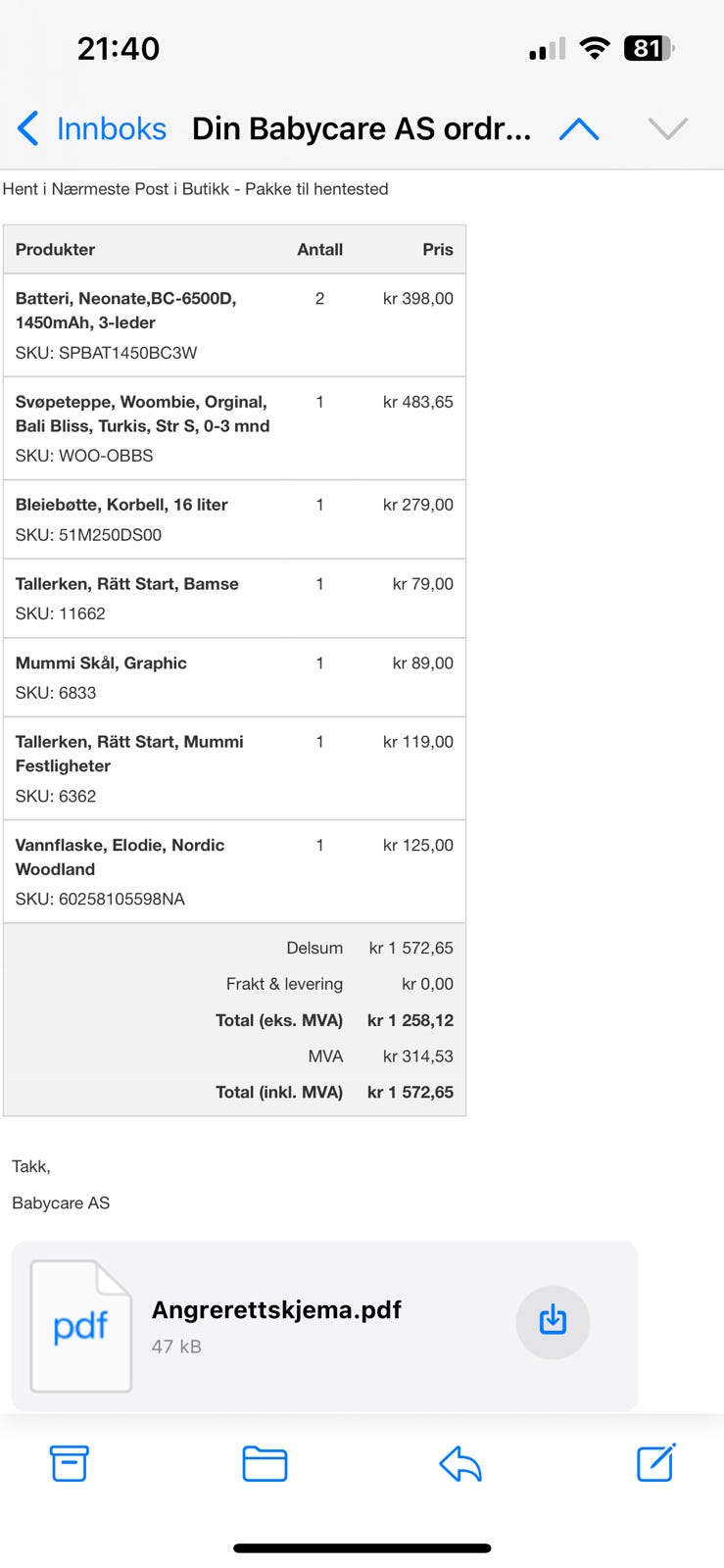
Task: Open the pdf file thumbnail
Action: 81,1326
